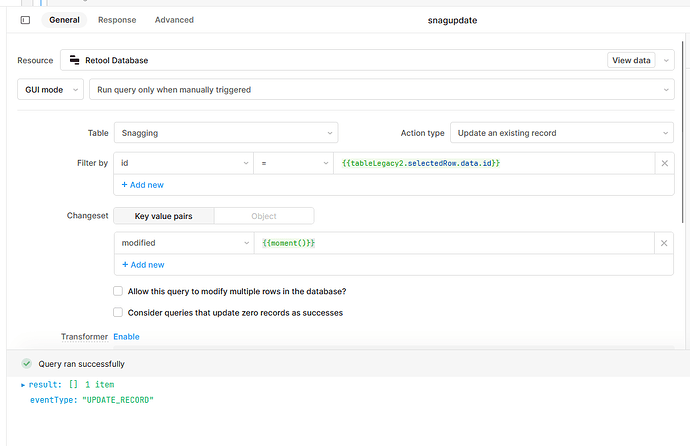Open chevron next to View data
This screenshot has width=690, height=446.
click(x=666, y=60)
